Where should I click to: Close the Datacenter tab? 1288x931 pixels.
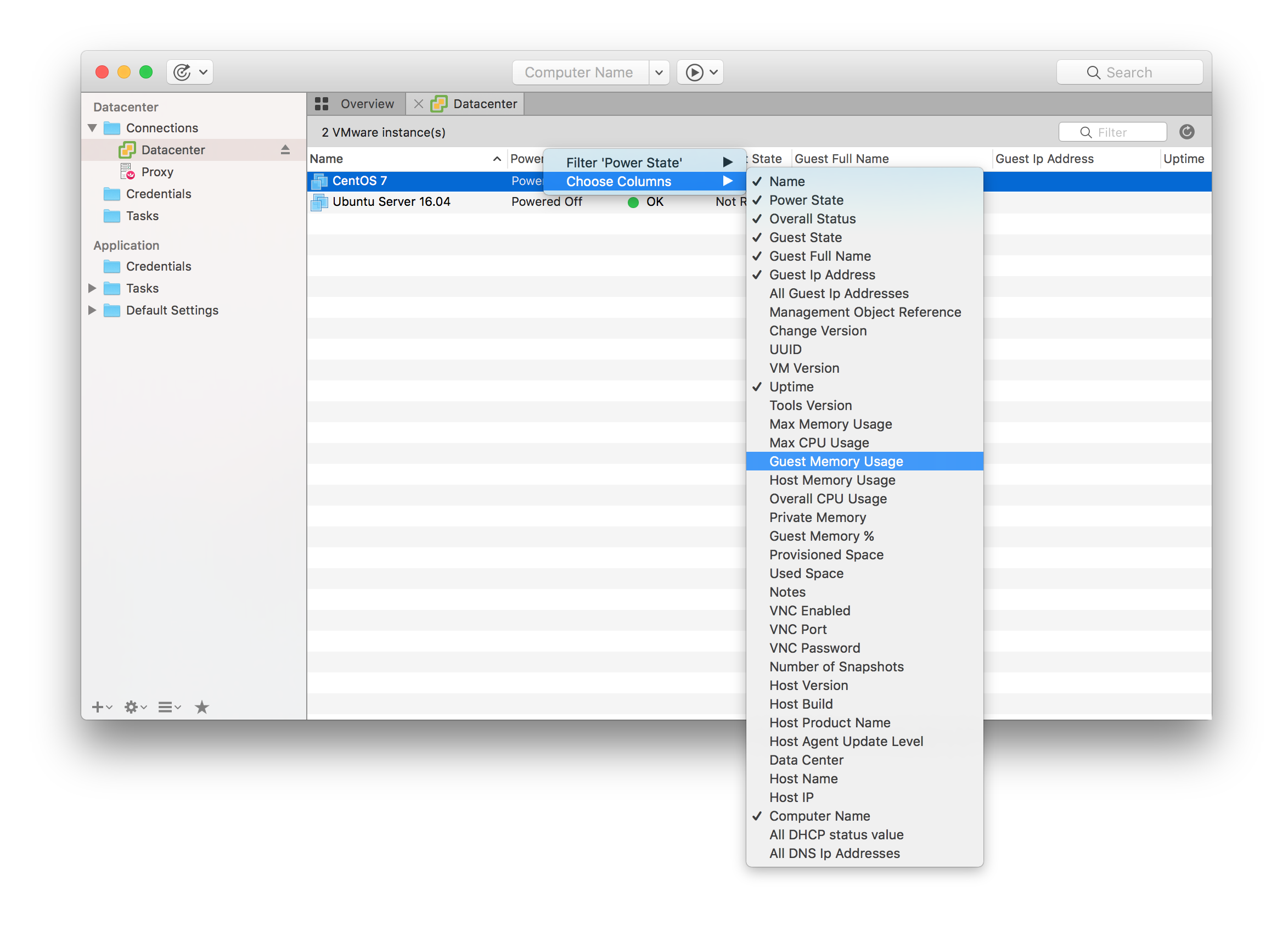pos(419,104)
